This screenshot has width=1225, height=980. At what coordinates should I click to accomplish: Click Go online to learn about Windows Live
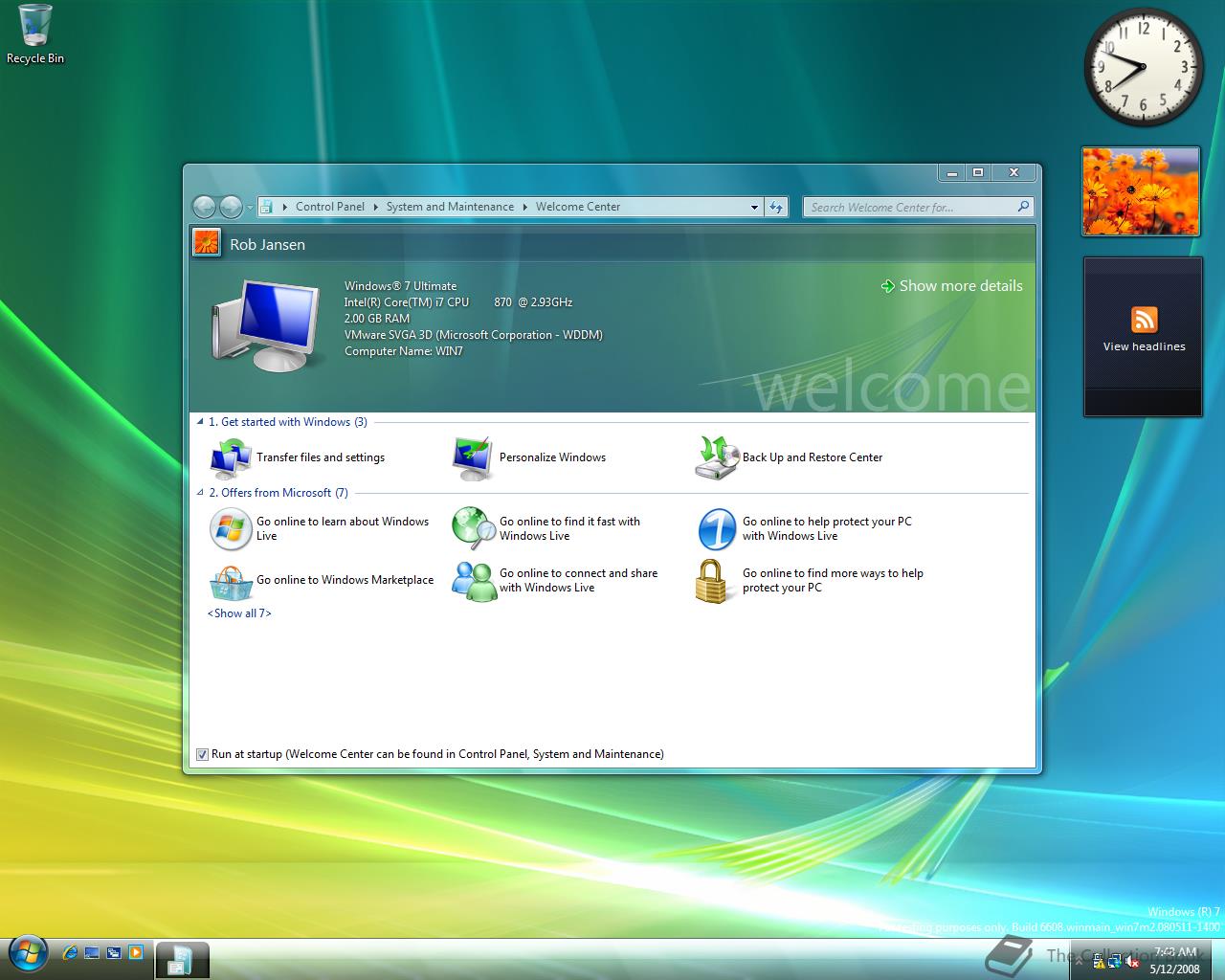[343, 528]
